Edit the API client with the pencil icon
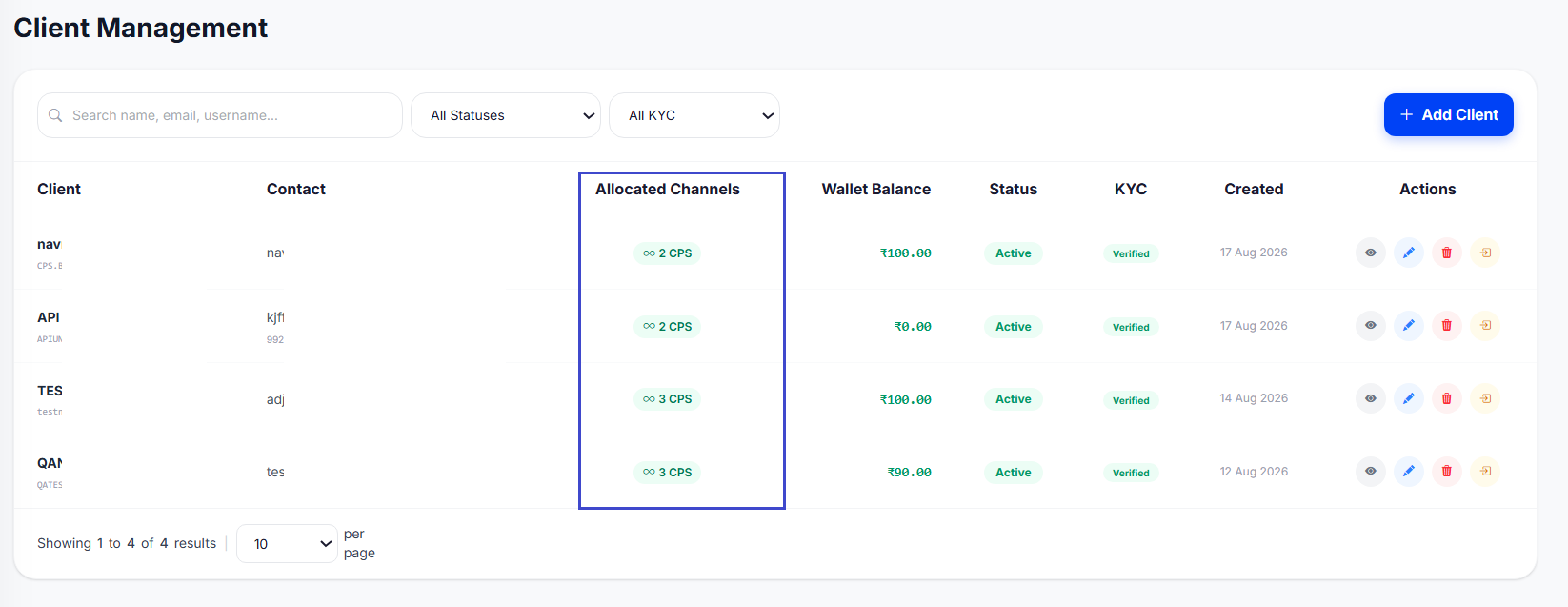This screenshot has width=1568, height=607. click(x=1409, y=326)
